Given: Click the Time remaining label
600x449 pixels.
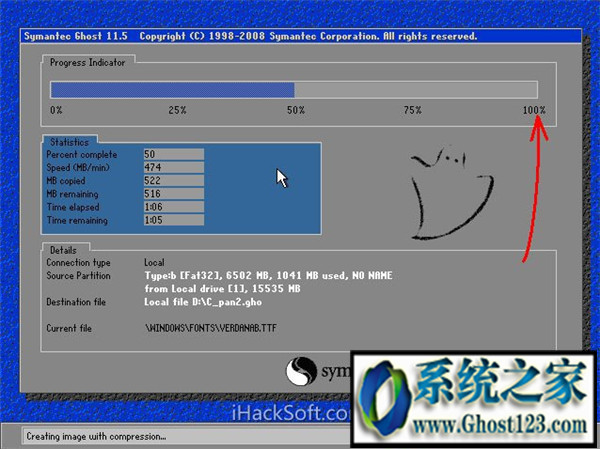Looking at the screenshot, I should pos(77,220).
